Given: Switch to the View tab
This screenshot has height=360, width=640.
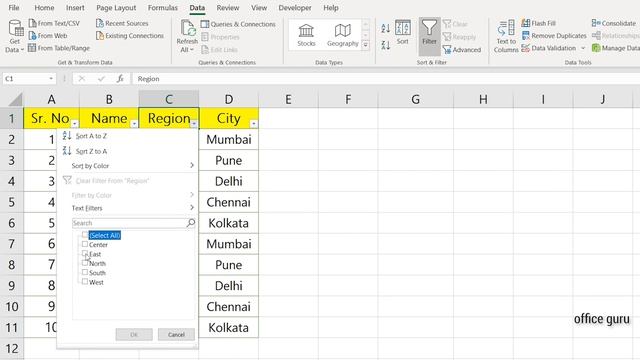Looking at the screenshot, I should pos(259,8).
